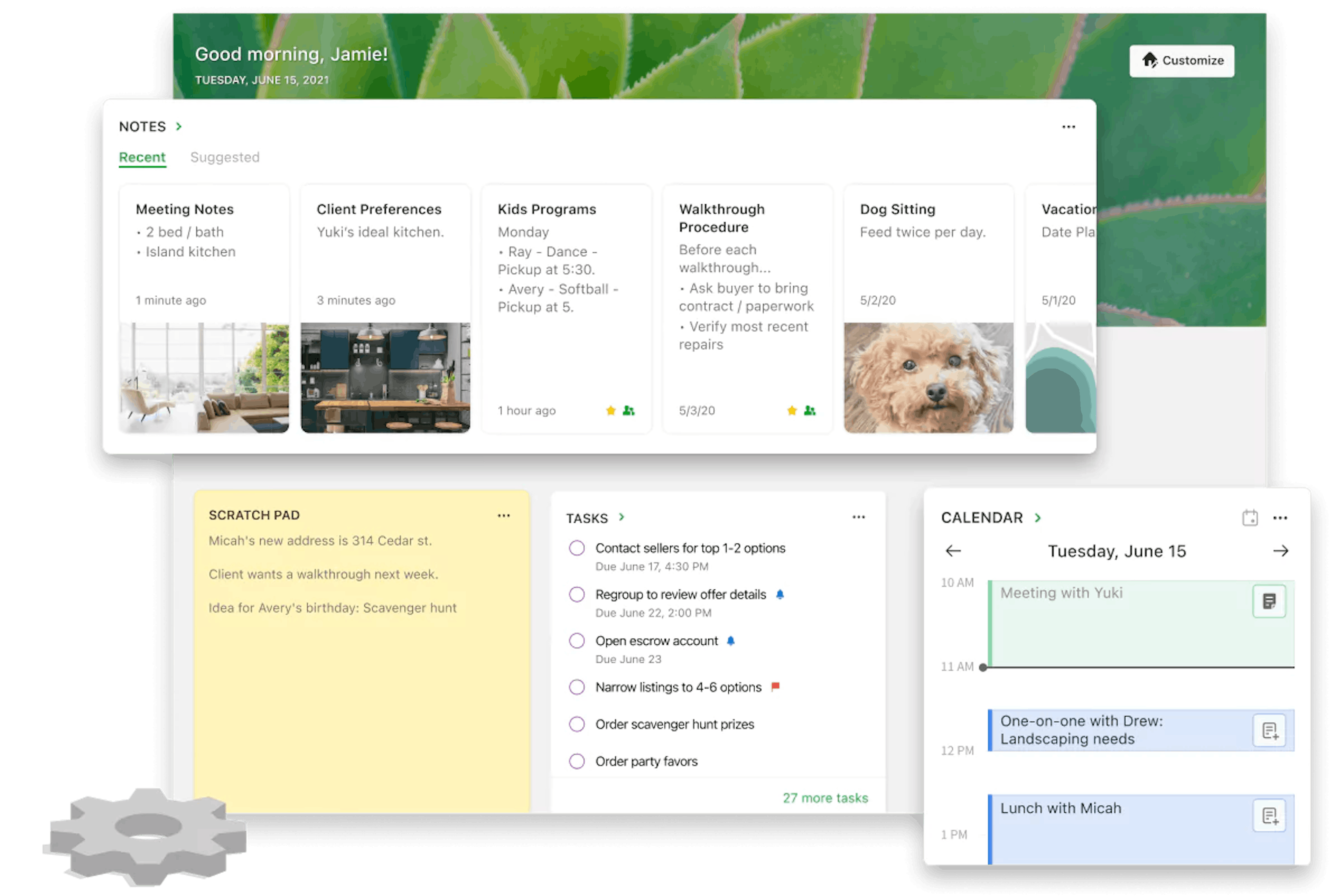Click the Due June 23 date
The image size is (1344, 896).
(628, 659)
